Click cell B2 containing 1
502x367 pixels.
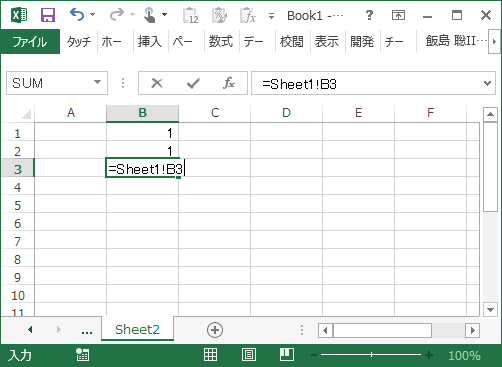tap(143, 151)
